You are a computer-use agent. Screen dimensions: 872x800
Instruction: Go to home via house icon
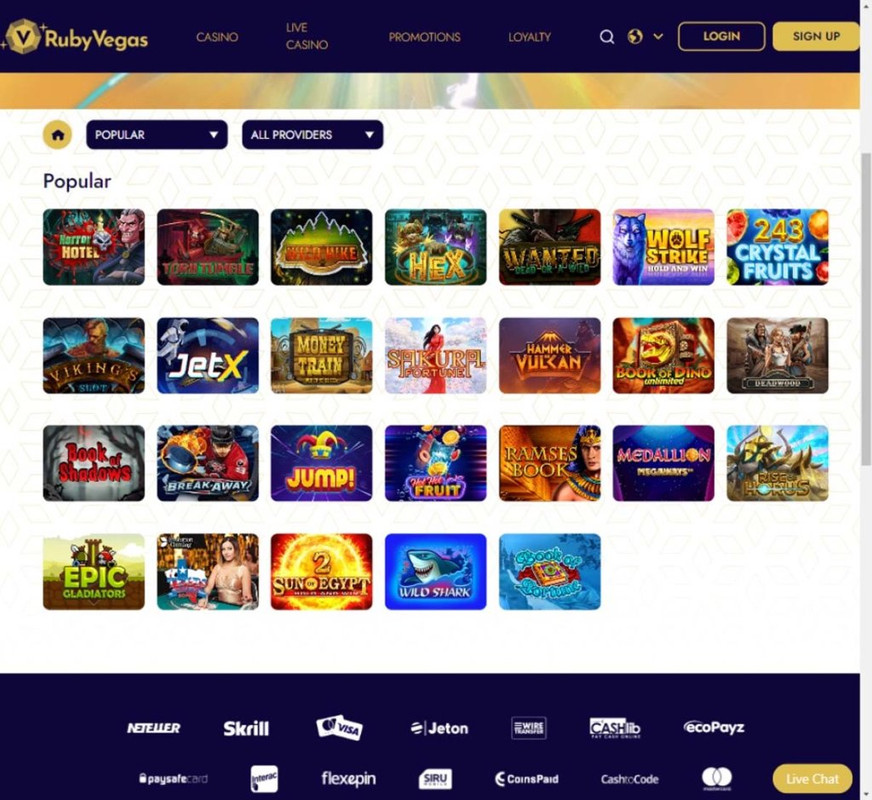pos(58,135)
